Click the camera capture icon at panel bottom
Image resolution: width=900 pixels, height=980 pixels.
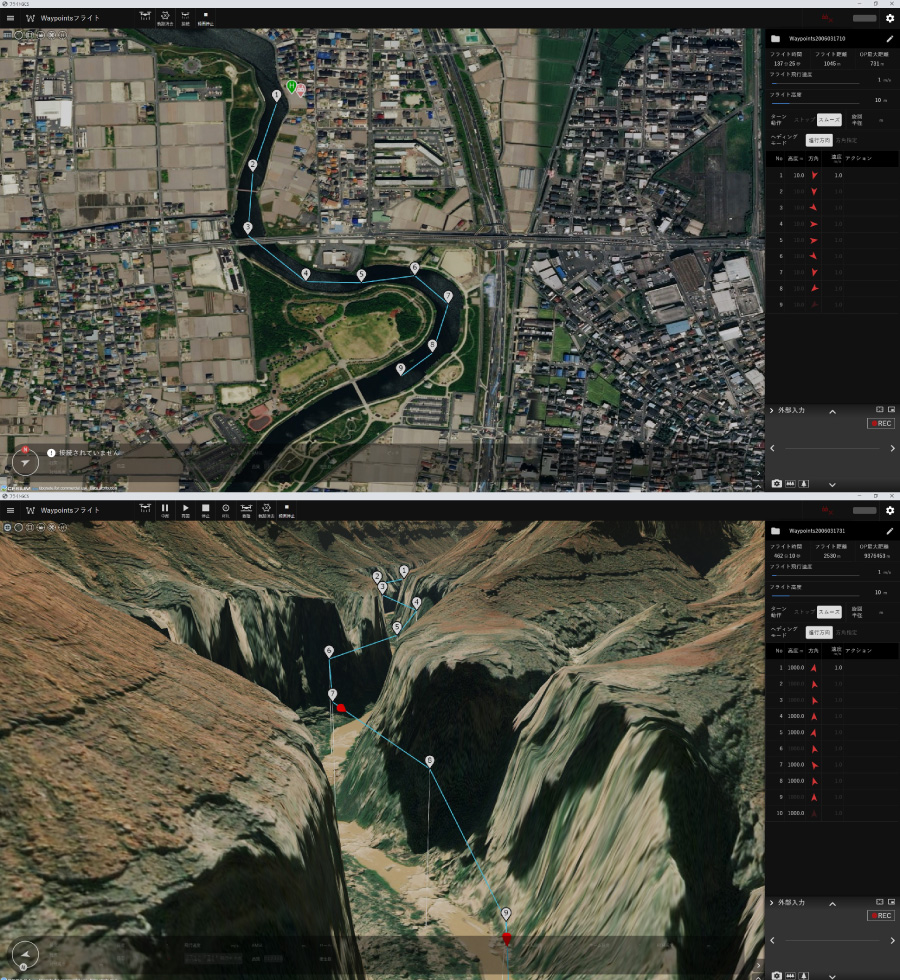[x=777, y=483]
